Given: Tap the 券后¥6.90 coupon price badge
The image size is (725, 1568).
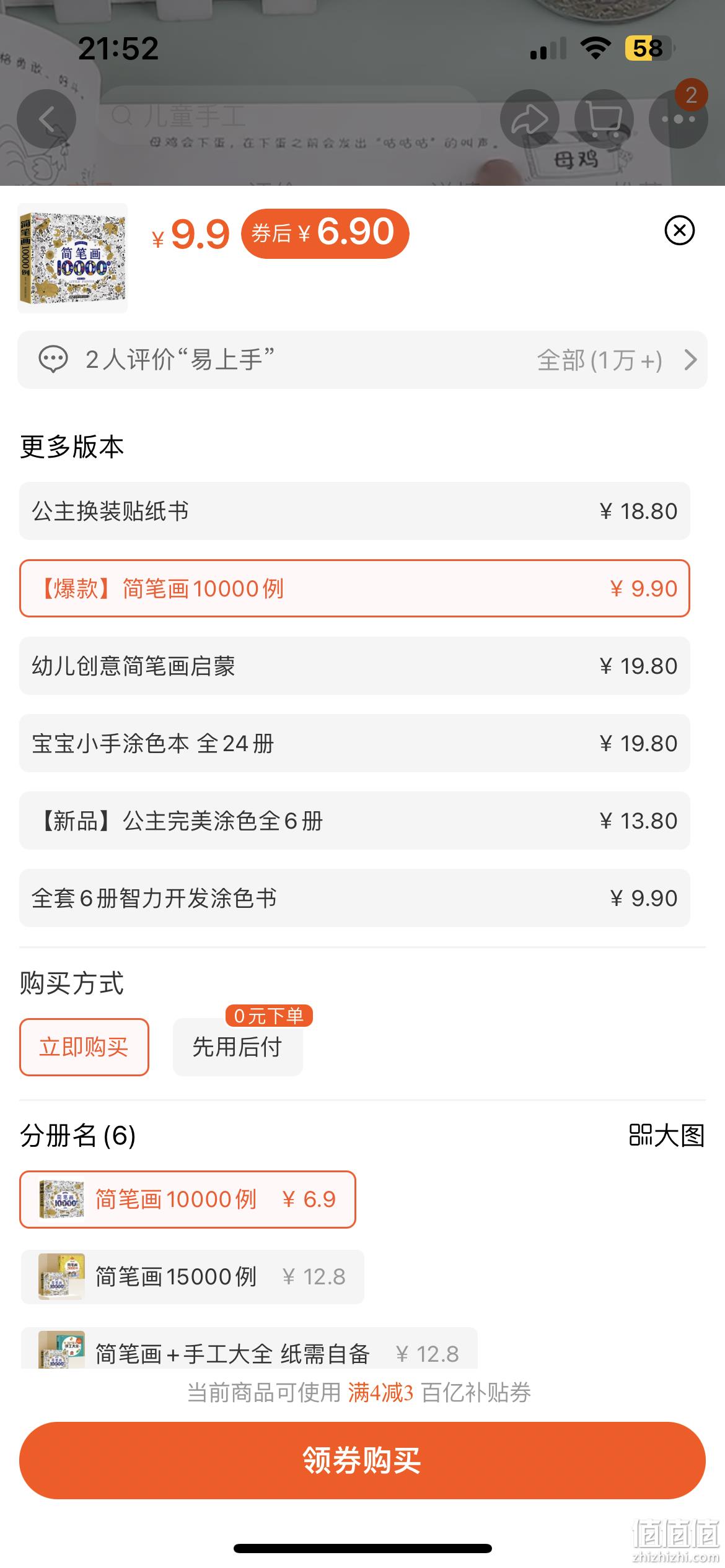Looking at the screenshot, I should click(325, 233).
